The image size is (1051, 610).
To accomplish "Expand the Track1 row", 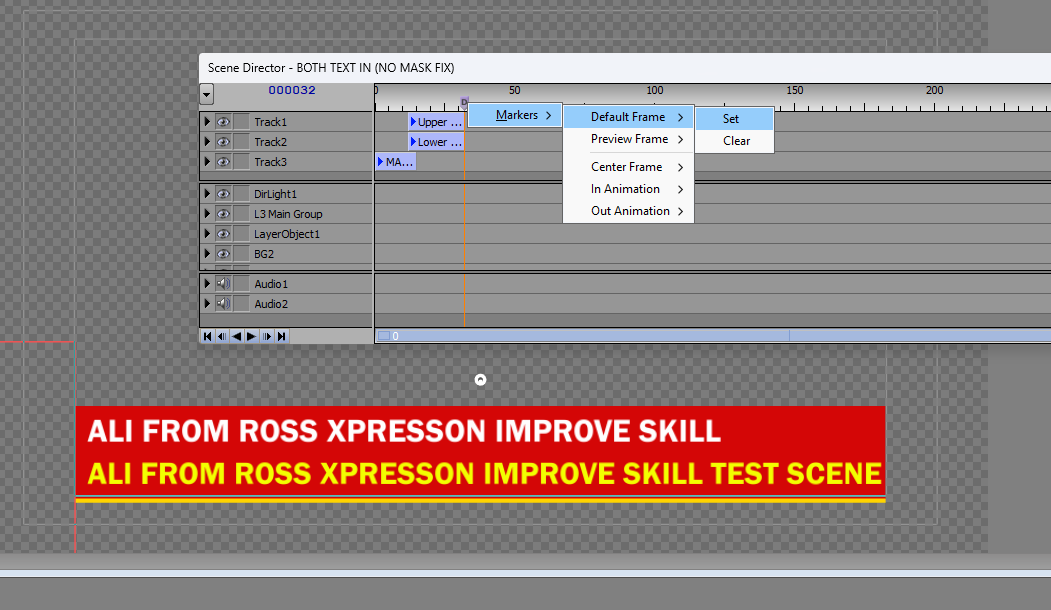I will [x=207, y=122].
